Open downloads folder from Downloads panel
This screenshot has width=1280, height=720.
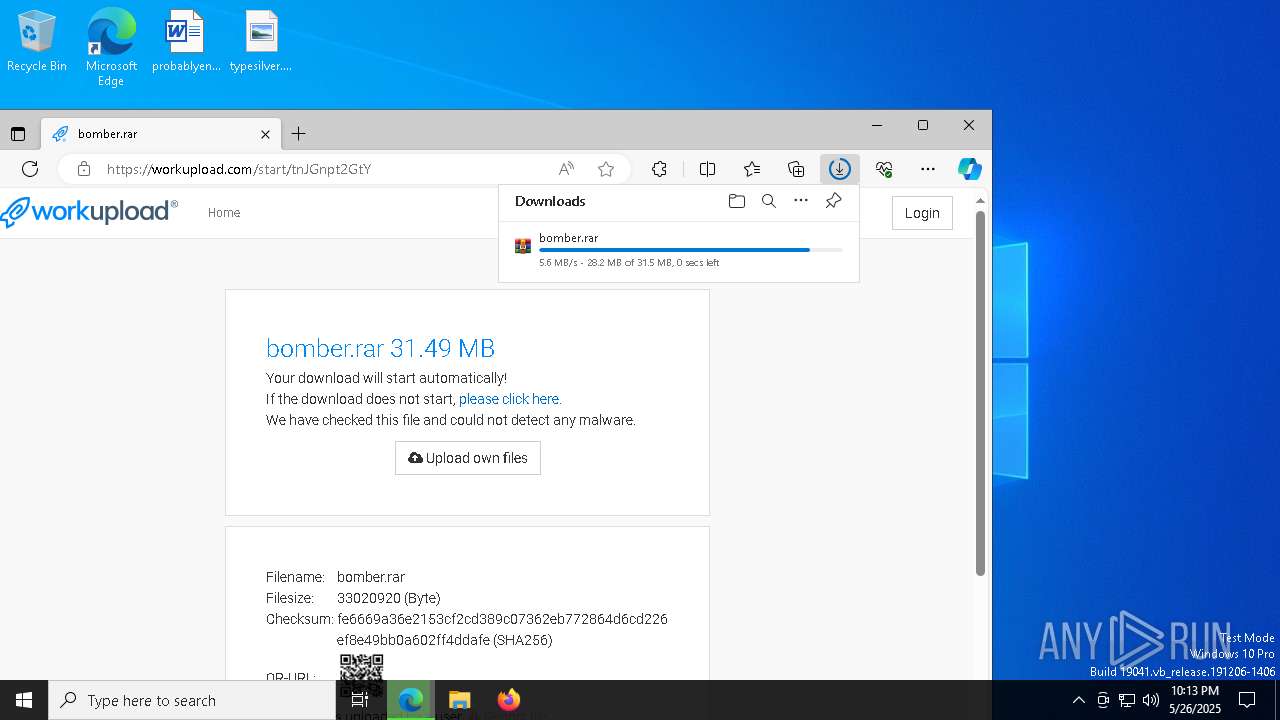tap(737, 201)
